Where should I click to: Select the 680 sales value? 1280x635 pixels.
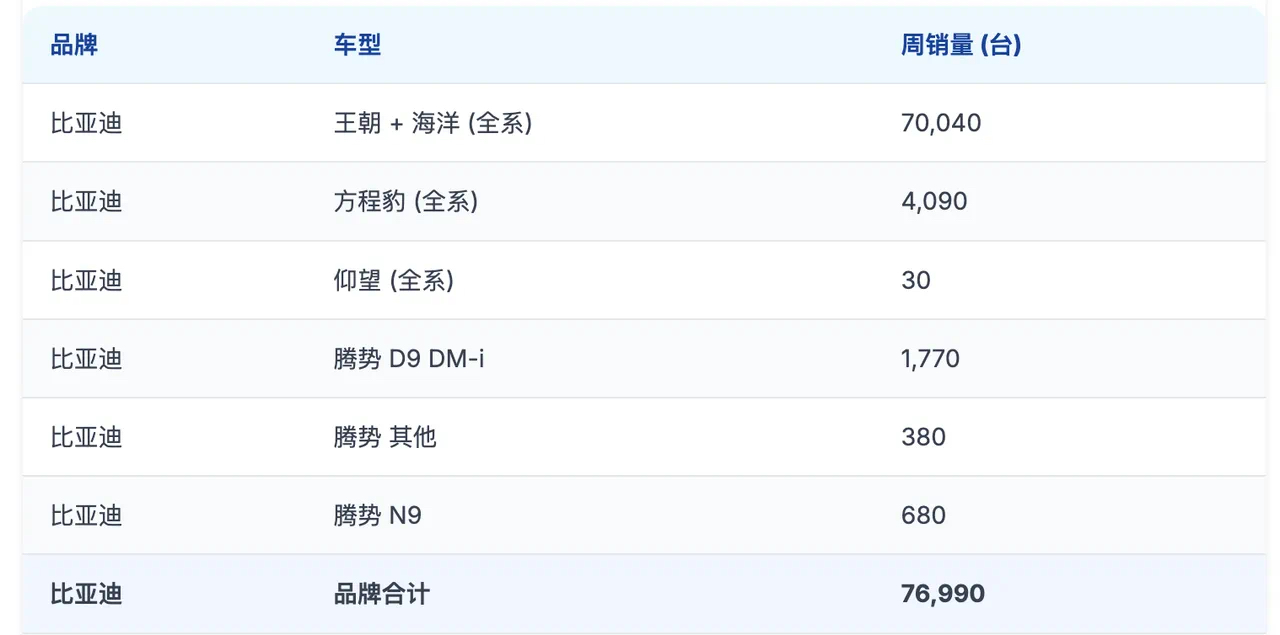pyautogui.click(x=923, y=515)
